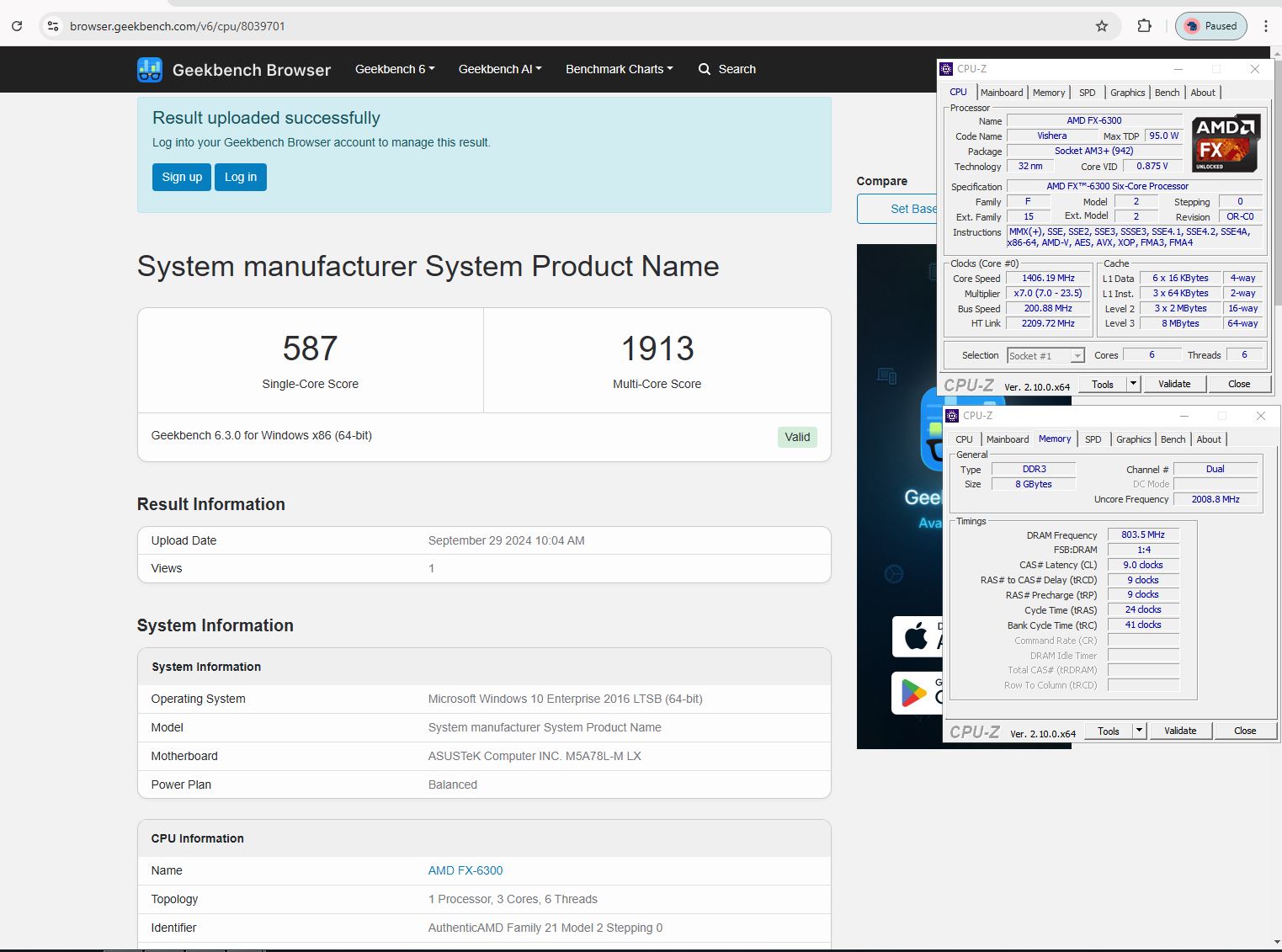Viewport: 1282px width, 952px height.
Task: Click the Multiplier value x7.0 (7.0 - 23.5)
Action: 1048,293
